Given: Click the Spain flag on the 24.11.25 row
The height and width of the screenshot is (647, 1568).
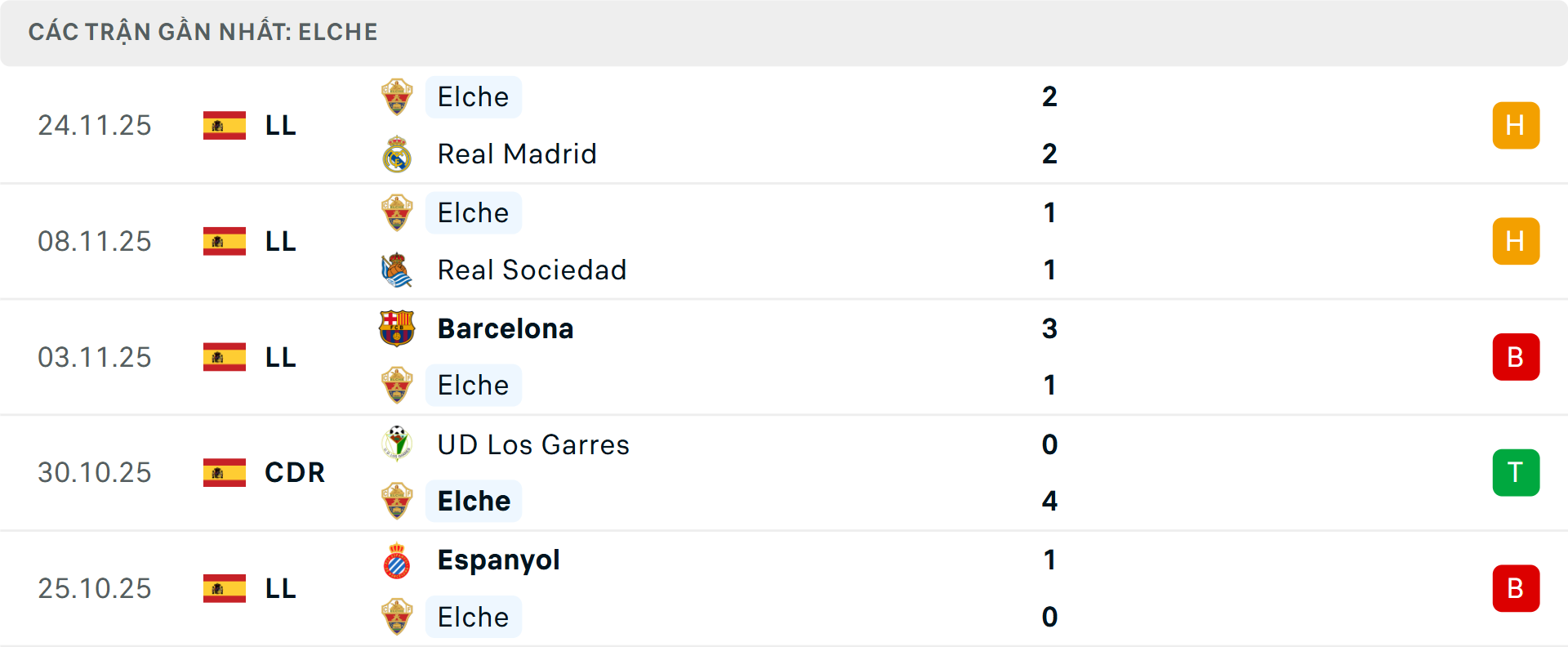Looking at the screenshot, I should click(225, 126).
